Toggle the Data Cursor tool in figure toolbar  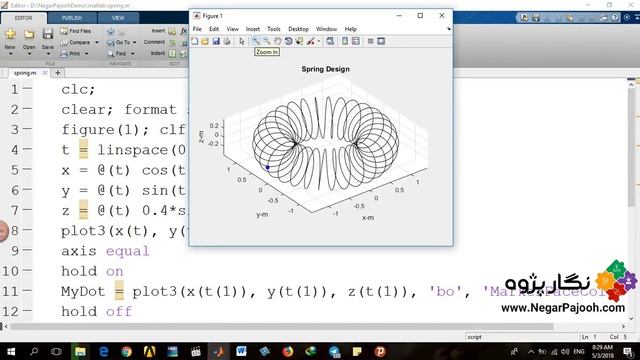pos(300,41)
